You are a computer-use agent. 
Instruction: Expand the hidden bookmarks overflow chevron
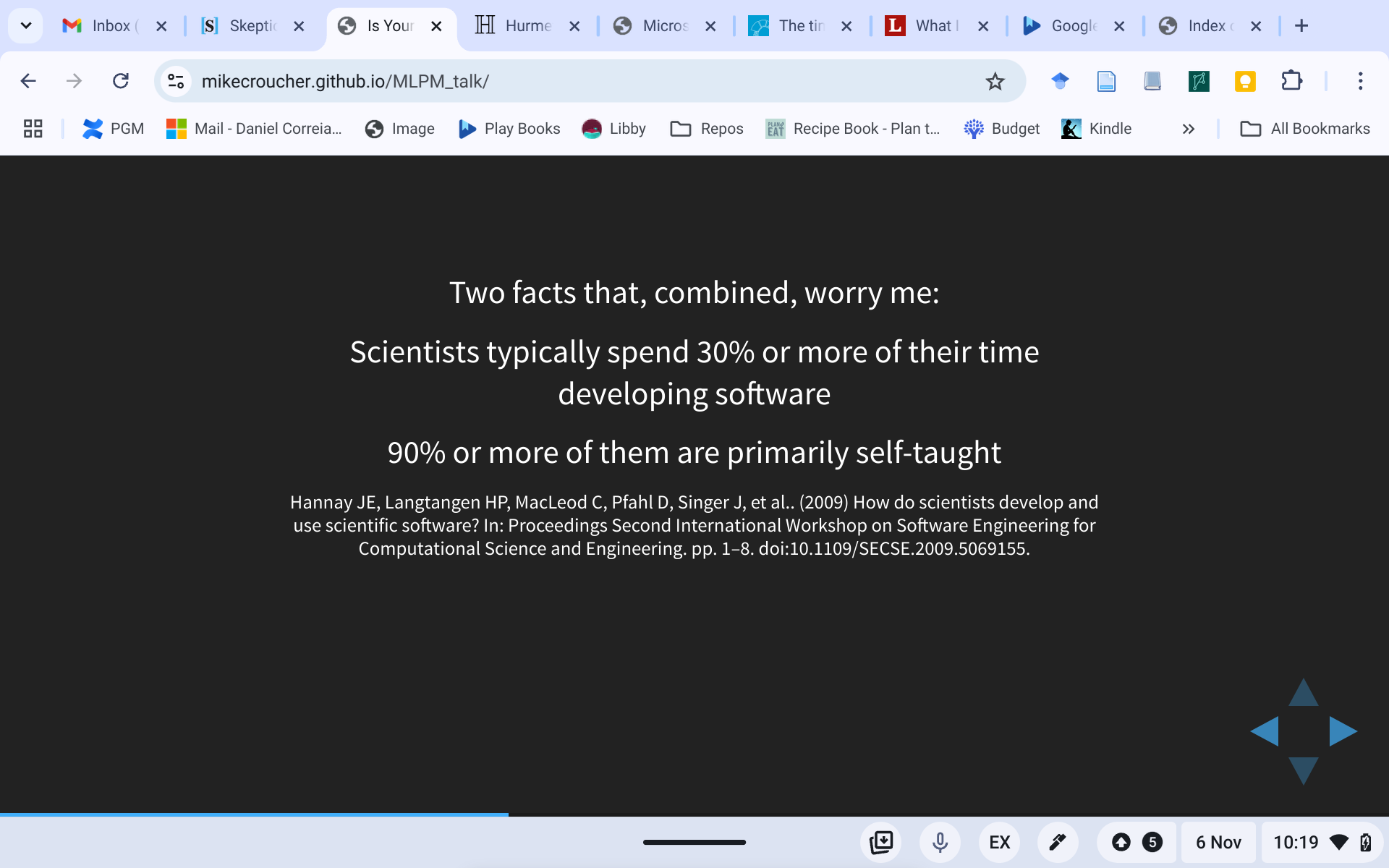point(1188,129)
